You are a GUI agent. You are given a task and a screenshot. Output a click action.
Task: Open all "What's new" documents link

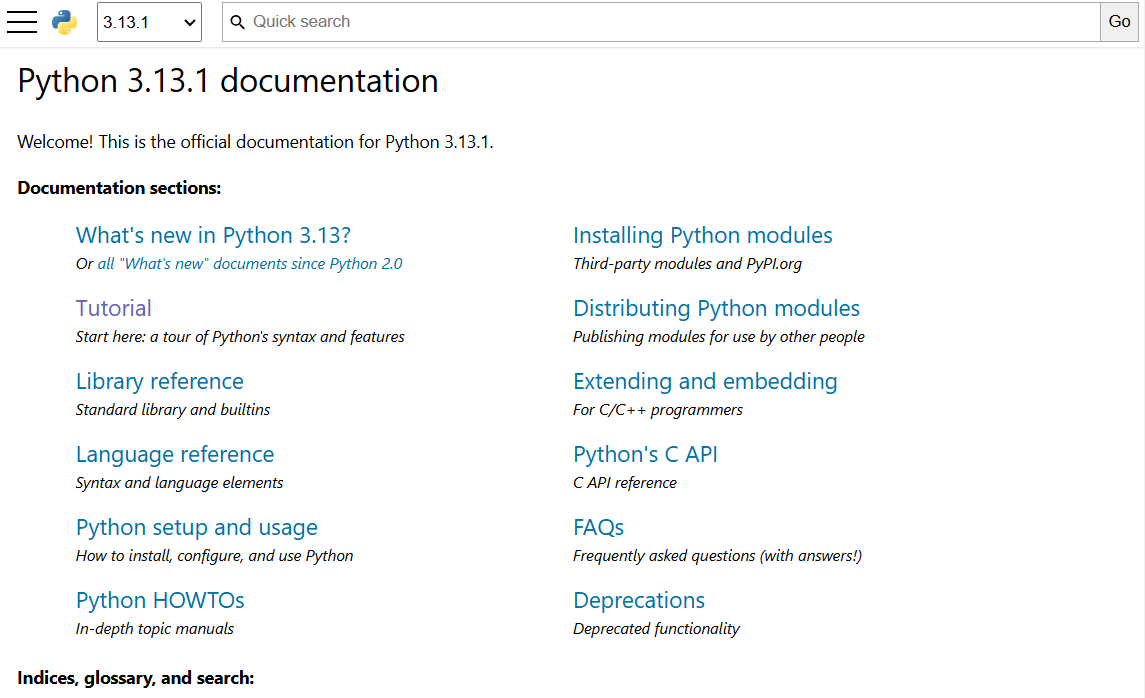click(250, 264)
